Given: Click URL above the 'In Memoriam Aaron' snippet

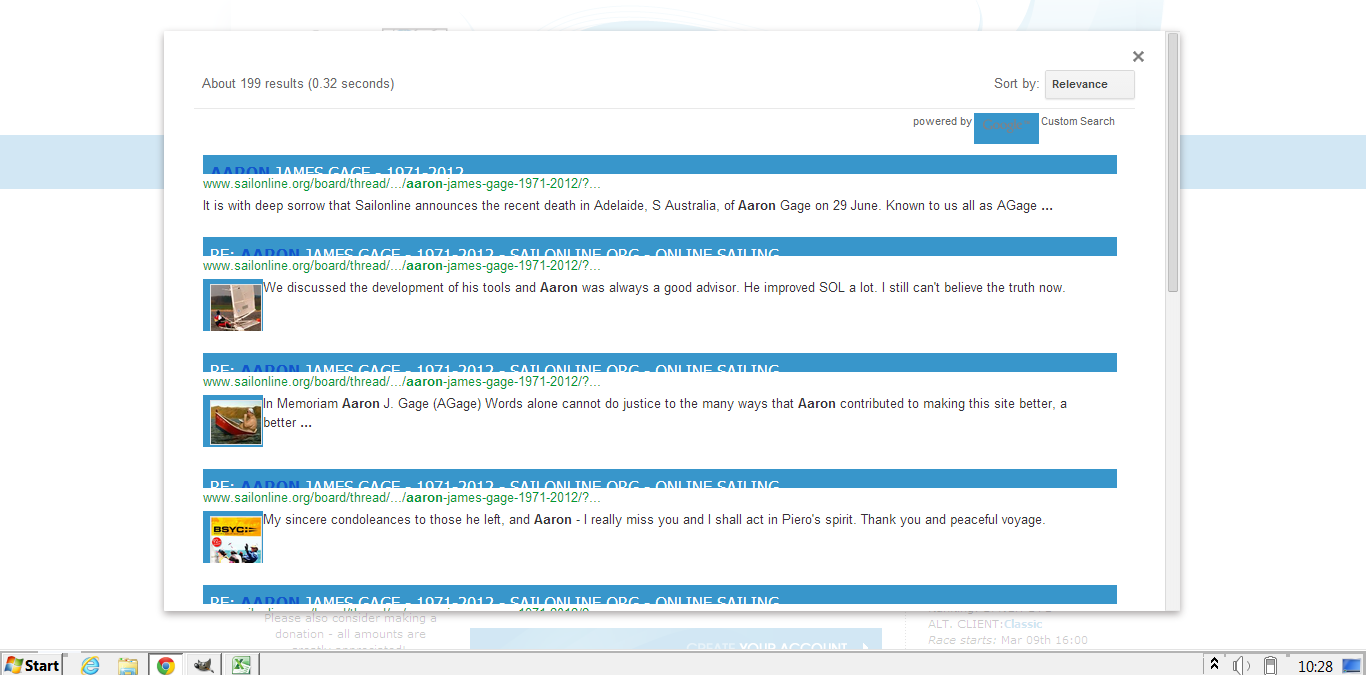Looking at the screenshot, I should point(402,382).
